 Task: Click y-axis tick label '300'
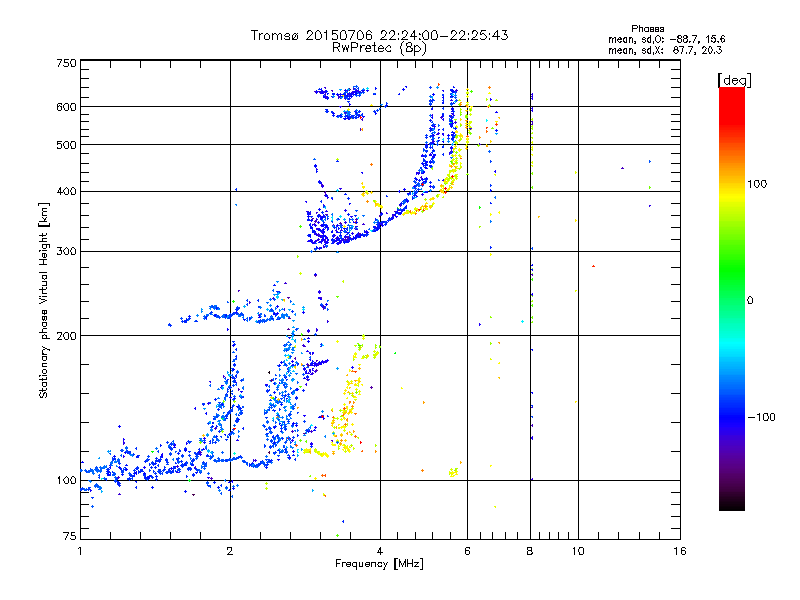[x=67, y=252]
